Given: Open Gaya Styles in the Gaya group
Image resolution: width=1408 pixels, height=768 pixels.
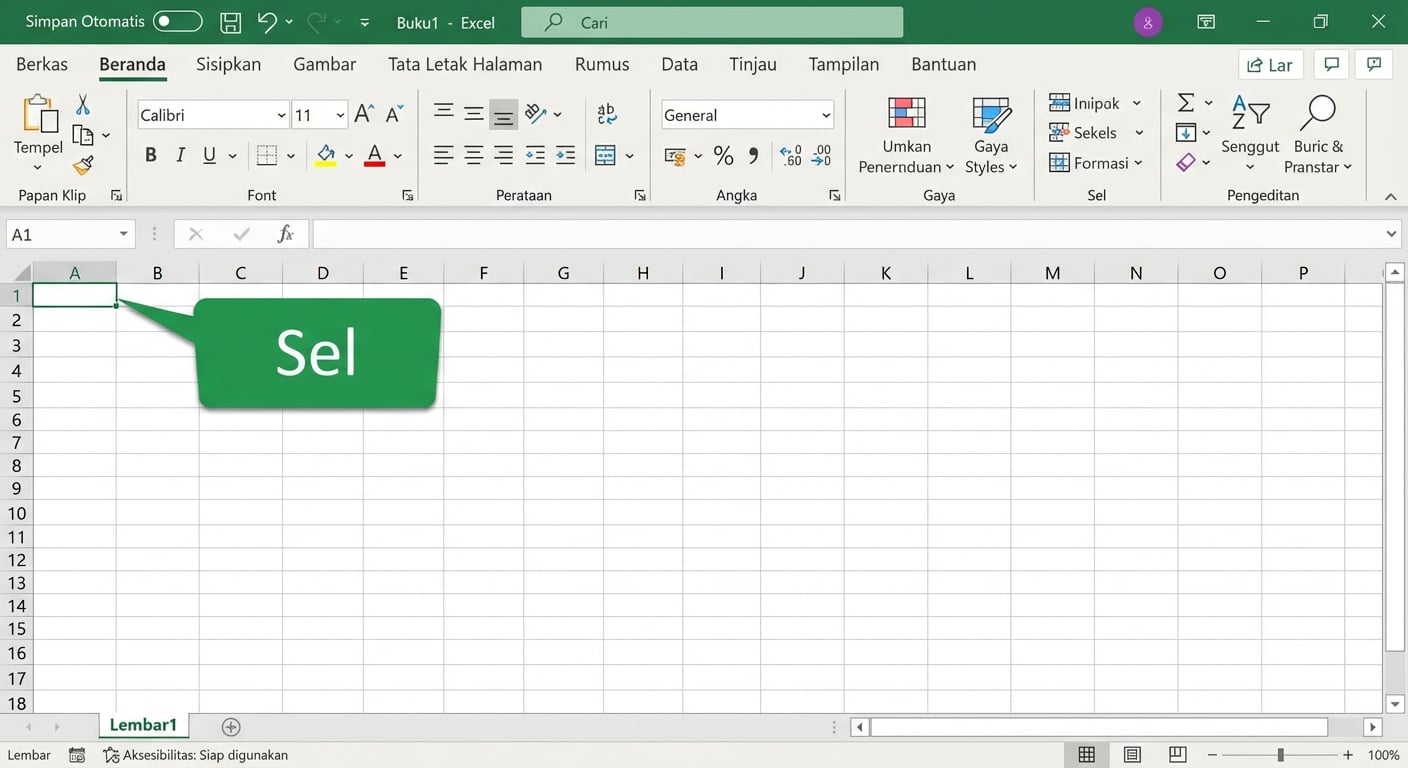Looking at the screenshot, I should [990, 134].
